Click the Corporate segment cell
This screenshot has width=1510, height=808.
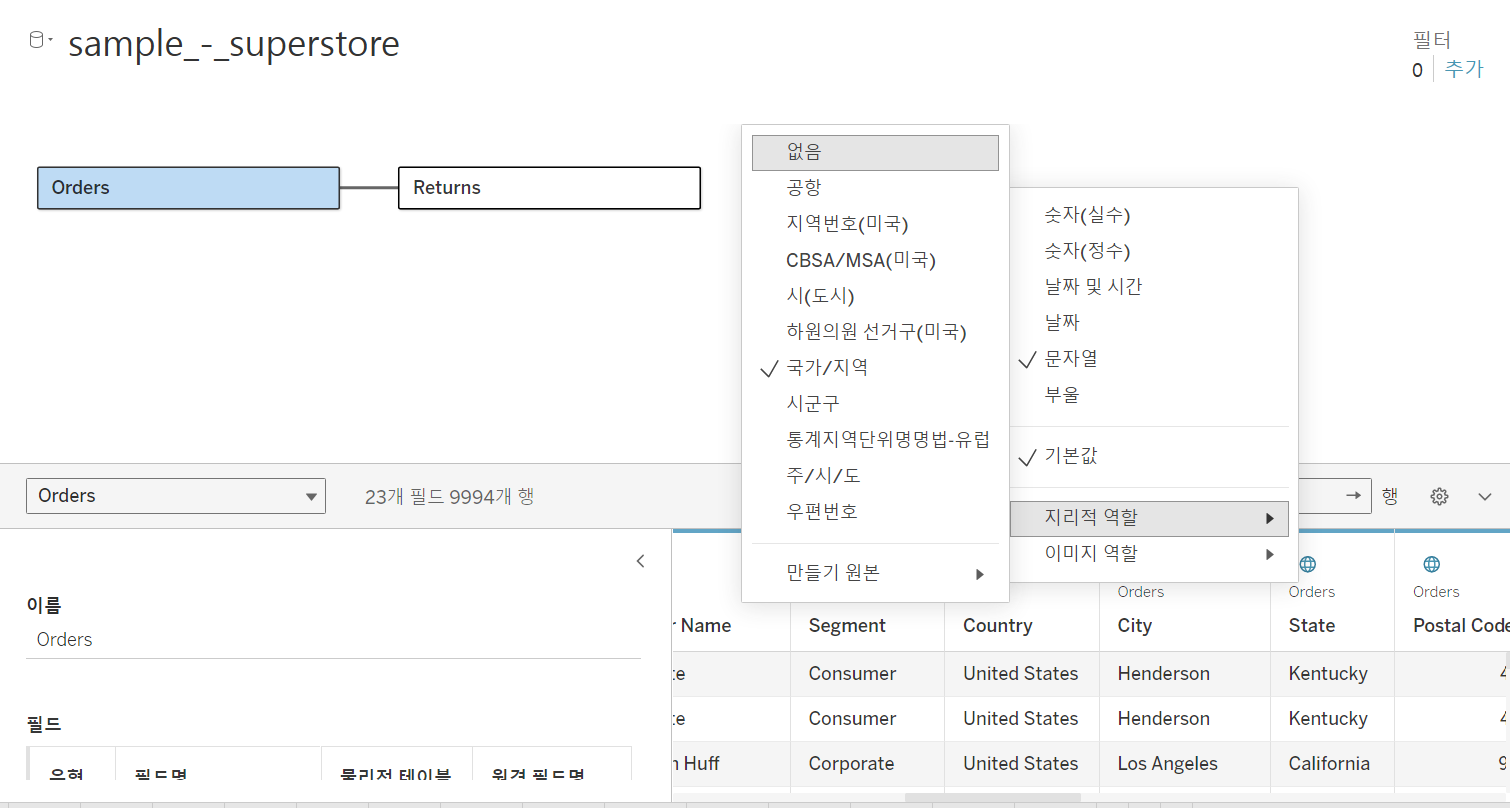(x=867, y=763)
